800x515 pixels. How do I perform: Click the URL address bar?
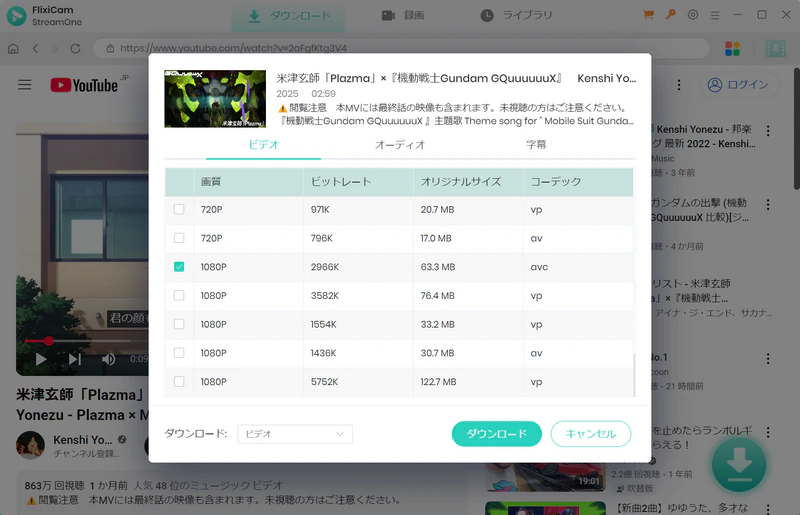click(x=401, y=48)
